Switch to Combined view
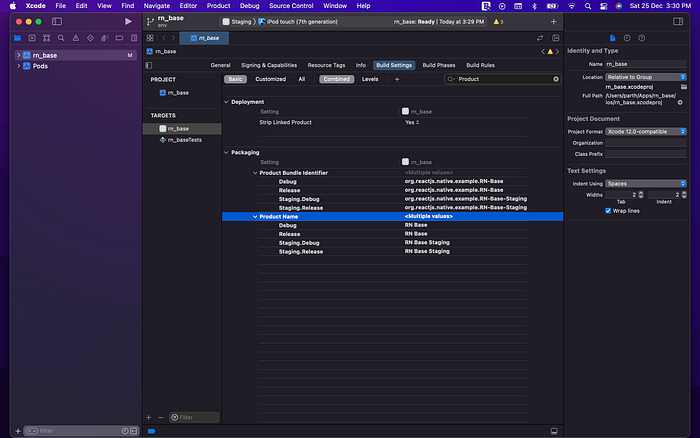 337,79
